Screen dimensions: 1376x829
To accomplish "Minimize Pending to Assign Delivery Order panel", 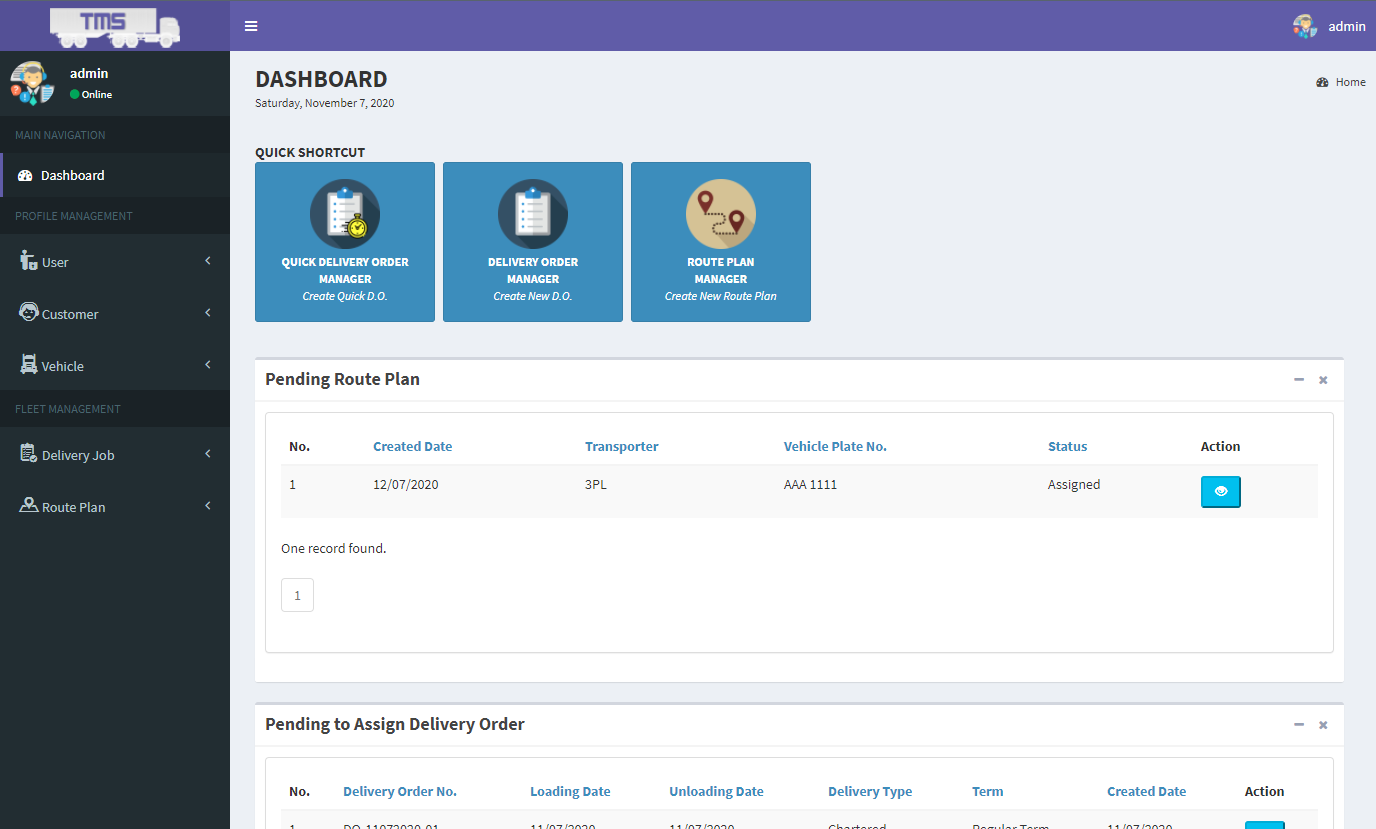I will 1299,725.
